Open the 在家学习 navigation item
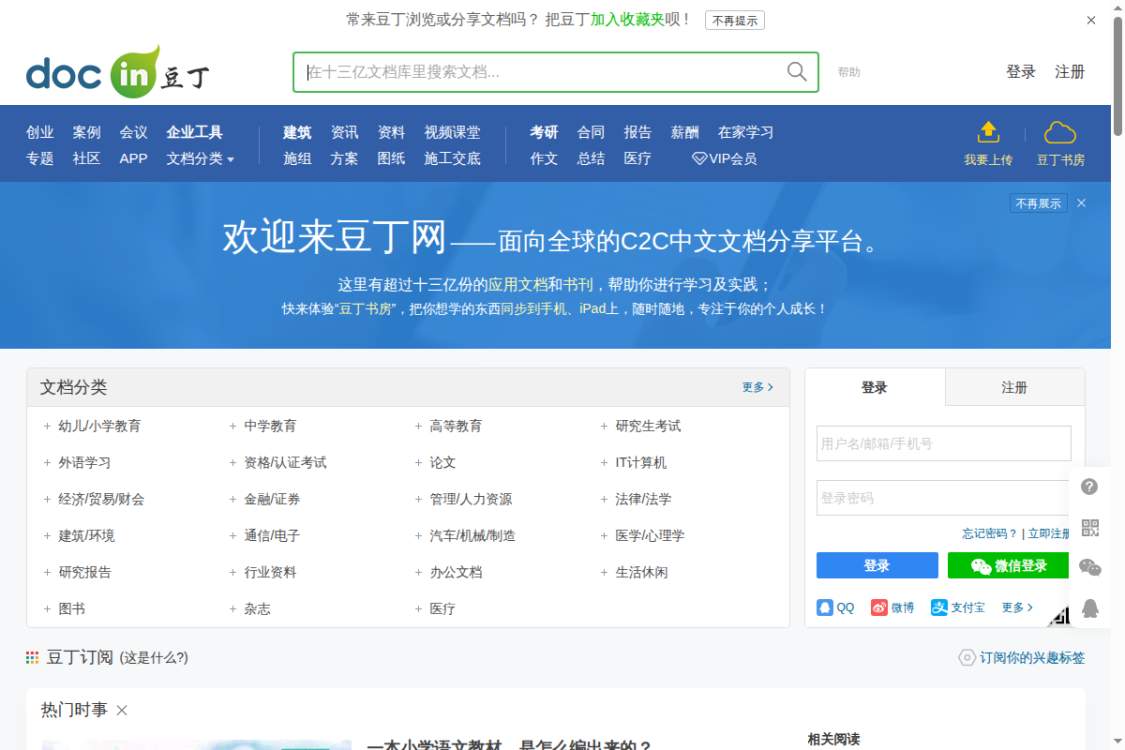The height and width of the screenshot is (750, 1125). click(x=745, y=132)
